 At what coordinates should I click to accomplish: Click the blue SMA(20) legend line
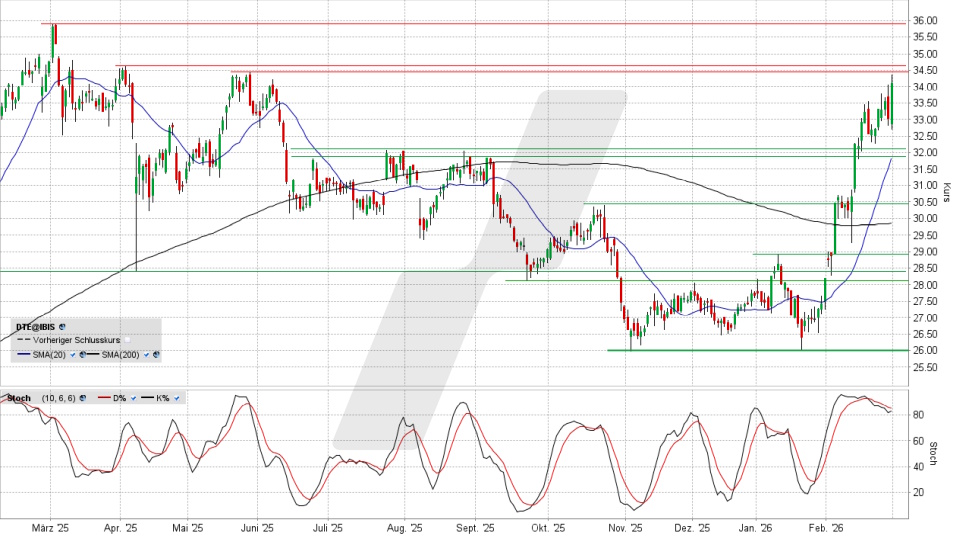24,355
